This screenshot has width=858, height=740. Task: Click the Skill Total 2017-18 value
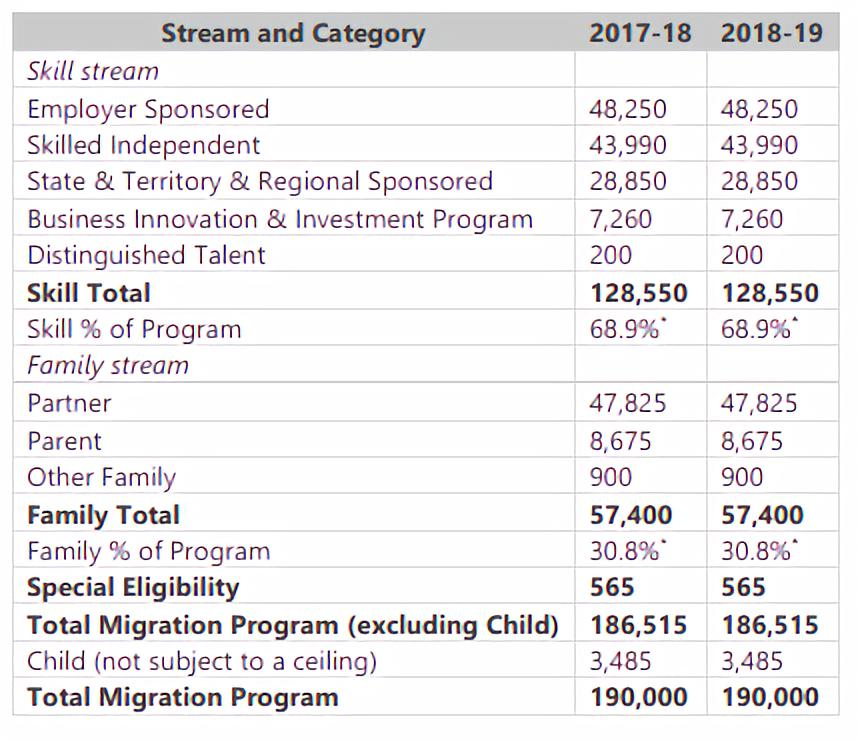pos(638,293)
